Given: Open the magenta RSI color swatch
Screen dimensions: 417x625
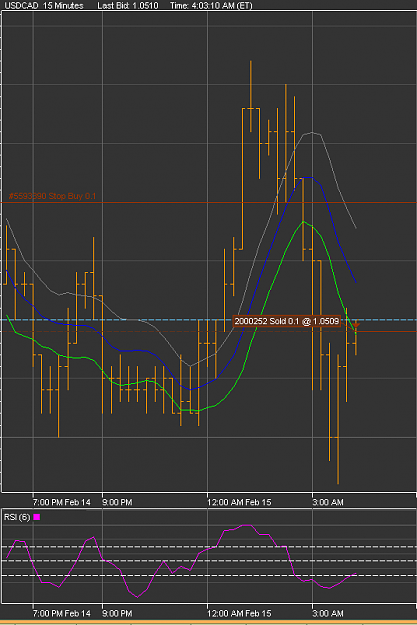Looking at the screenshot, I should coord(37,517).
